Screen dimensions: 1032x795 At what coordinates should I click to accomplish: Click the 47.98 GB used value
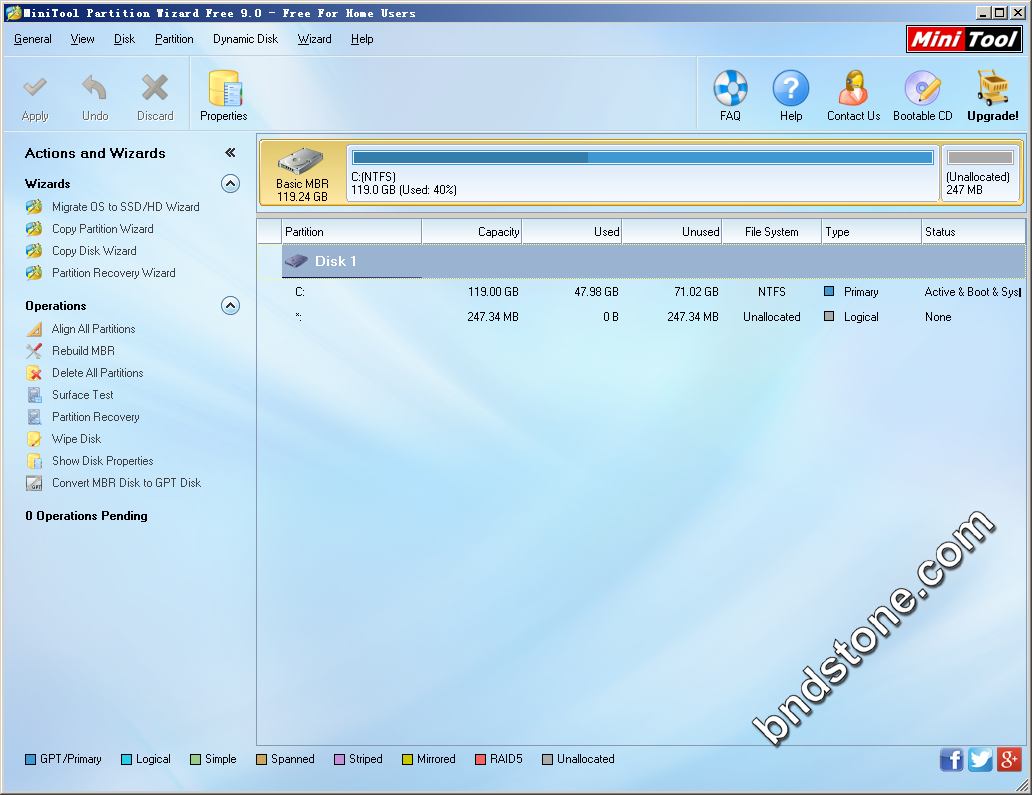coord(596,292)
